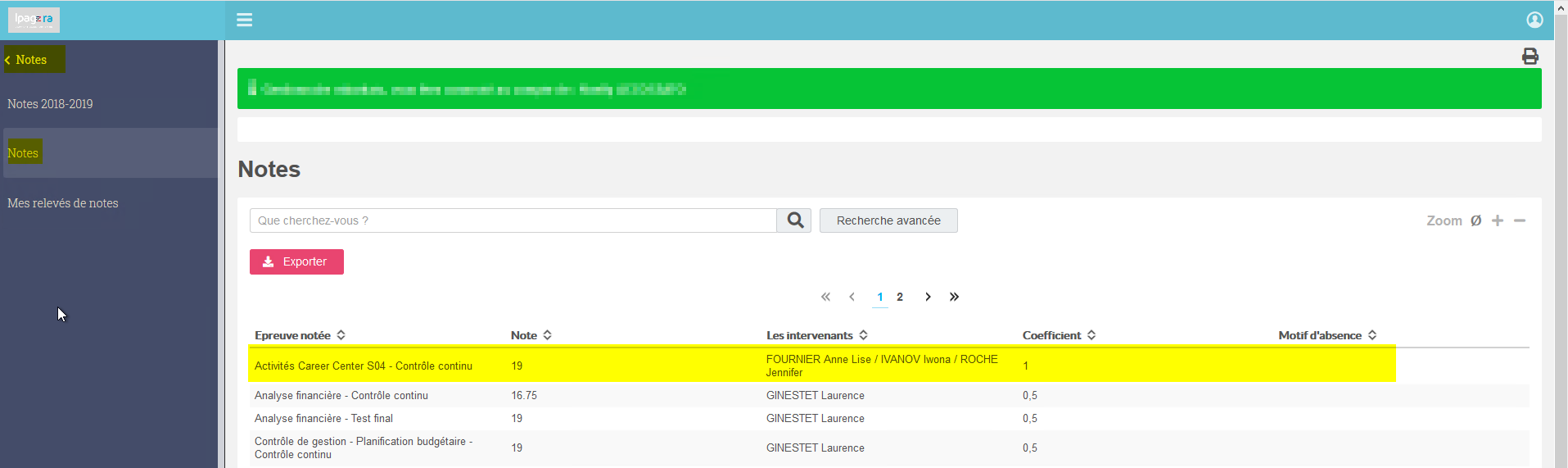Focus the Que cherchez-vous search field
Image resolution: width=1568 pixels, height=468 pixels.
[513, 220]
